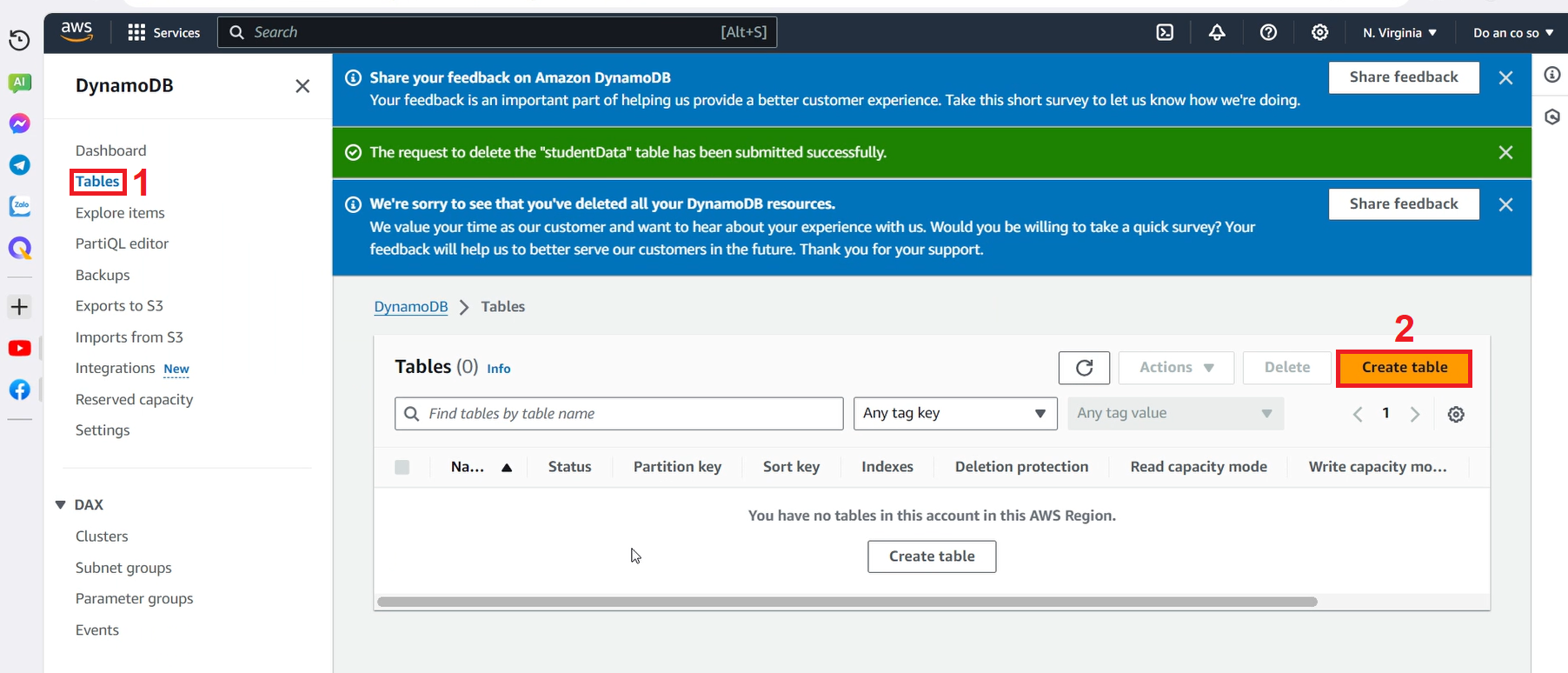
Task: Go to PartiQL editor
Action: click(x=122, y=244)
